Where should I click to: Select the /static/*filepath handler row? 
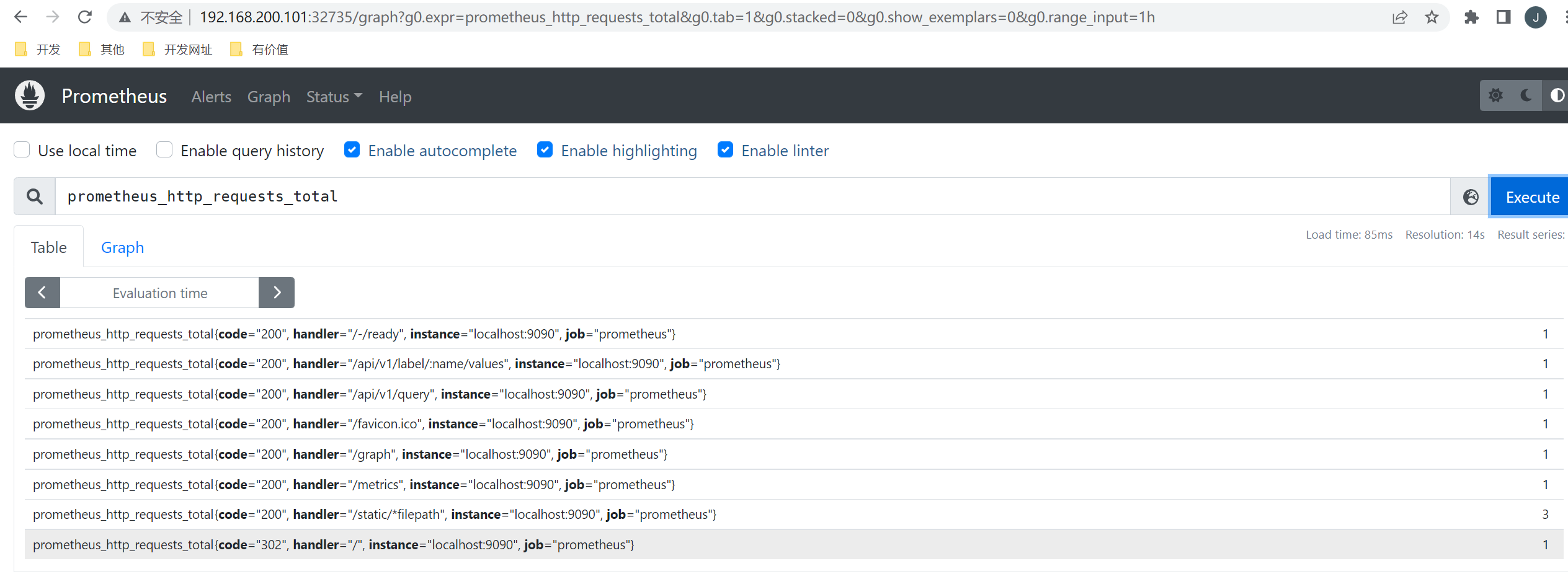[x=794, y=515]
